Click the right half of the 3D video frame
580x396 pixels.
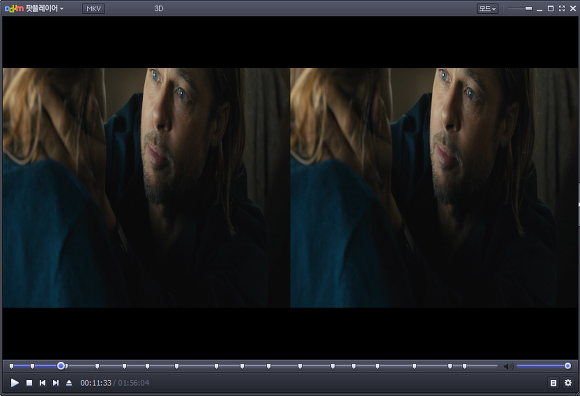(x=434, y=187)
